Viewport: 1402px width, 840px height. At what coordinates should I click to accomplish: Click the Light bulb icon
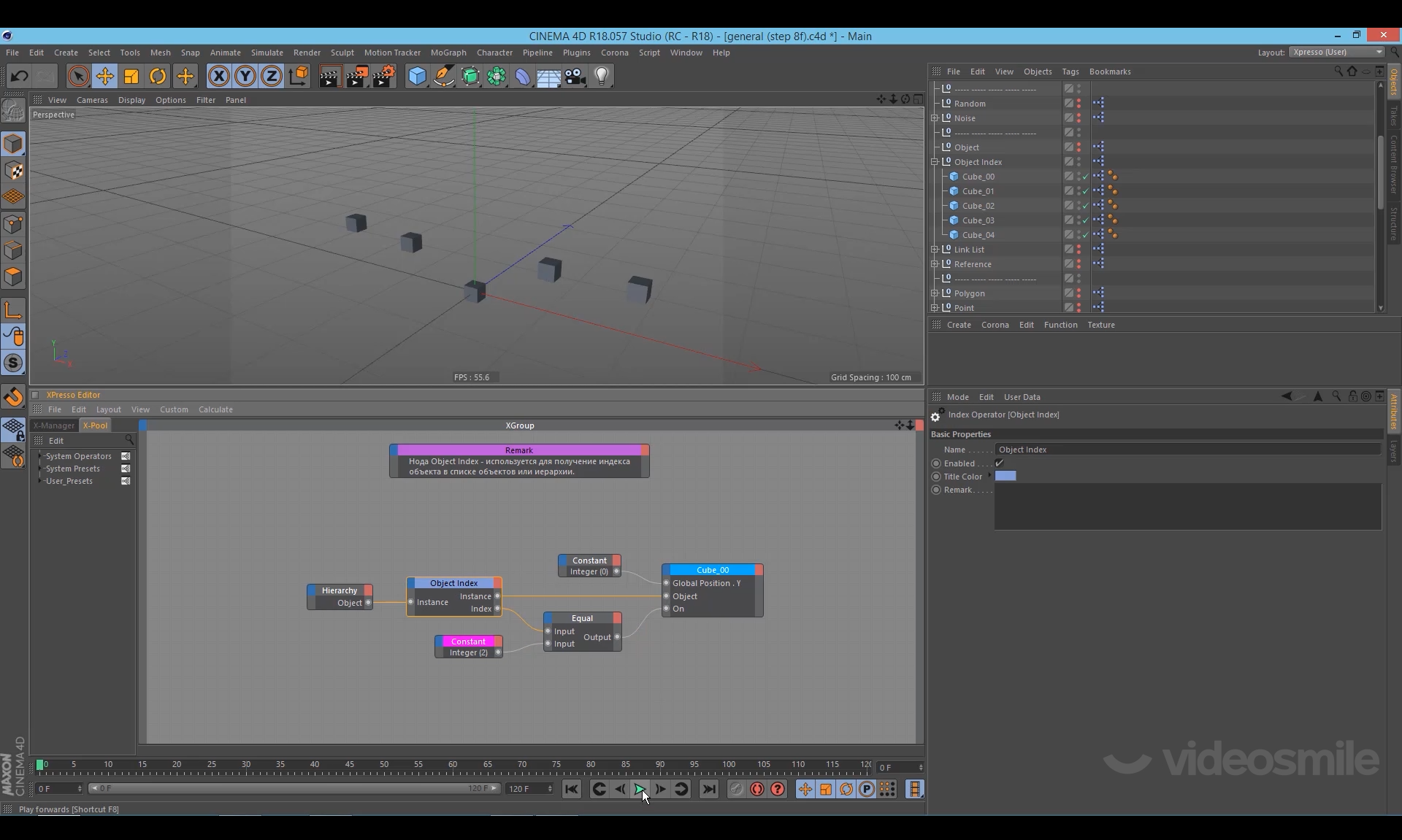coord(601,76)
